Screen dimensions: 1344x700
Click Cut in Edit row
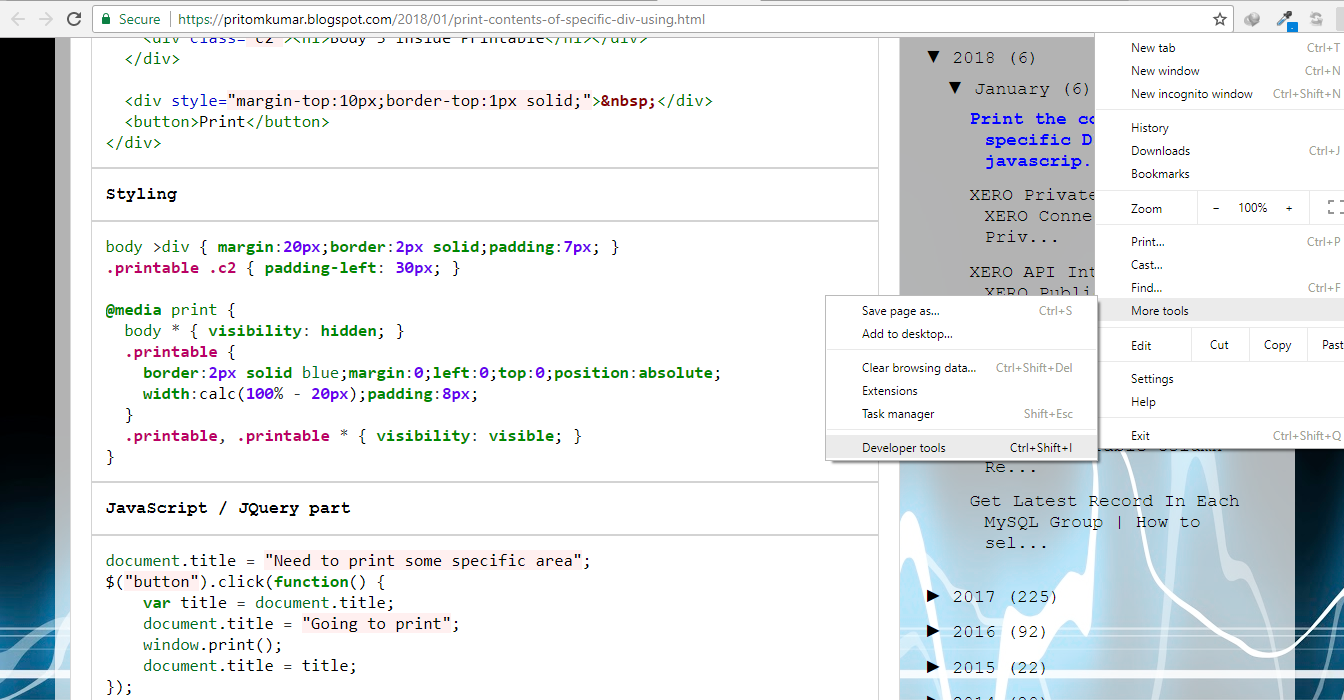(1219, 345)
